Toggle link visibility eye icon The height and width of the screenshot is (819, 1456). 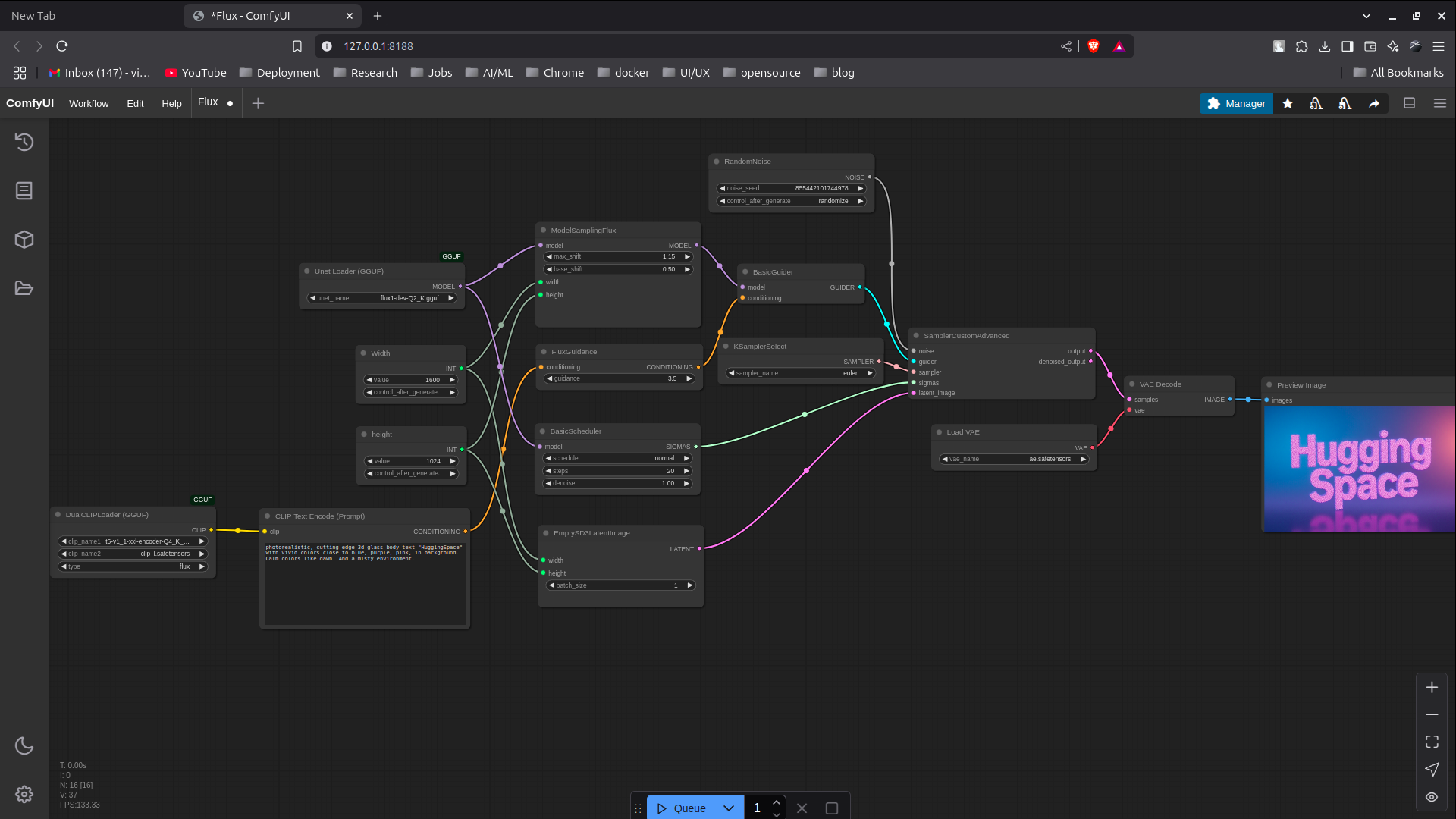click(x=1432, y=797)
